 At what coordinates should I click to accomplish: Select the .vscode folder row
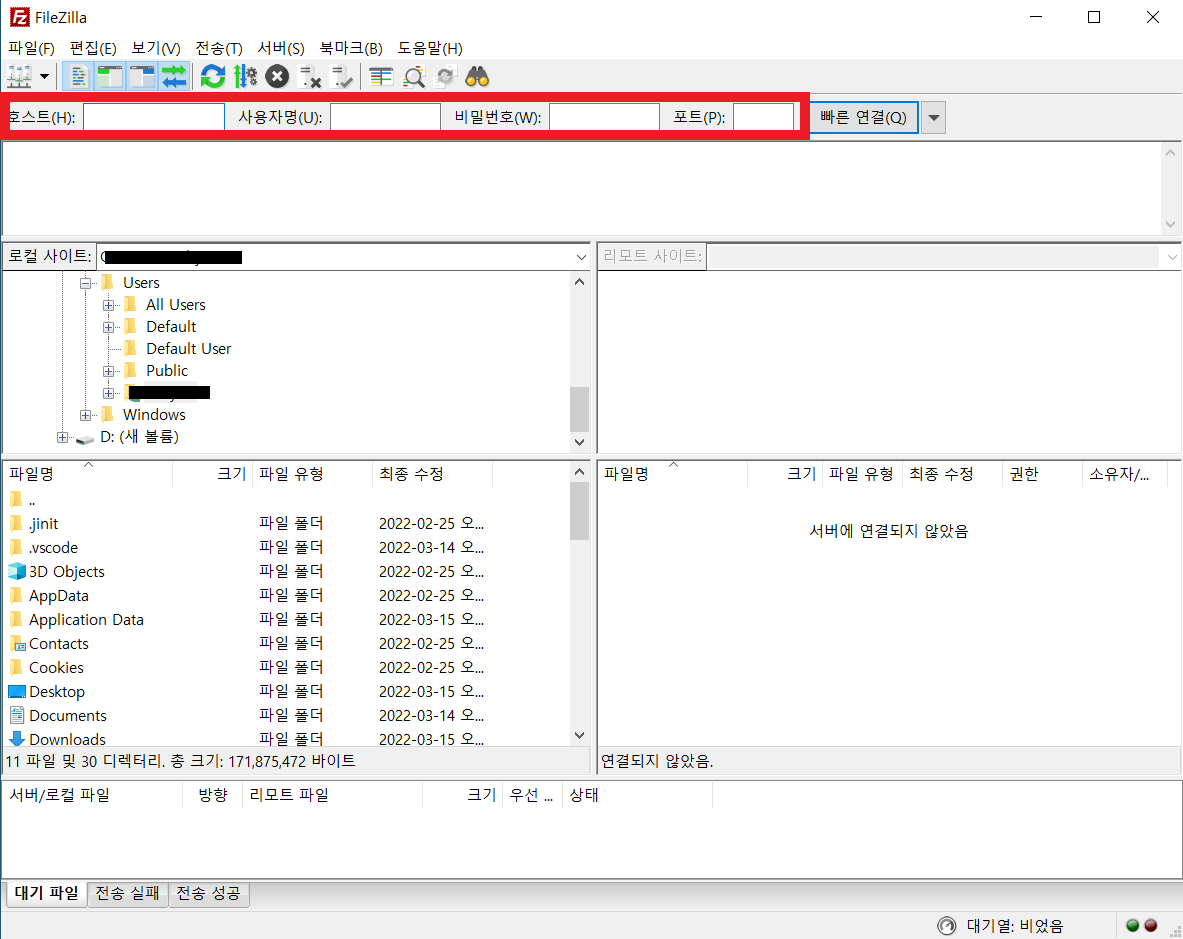tap(287, 548)
